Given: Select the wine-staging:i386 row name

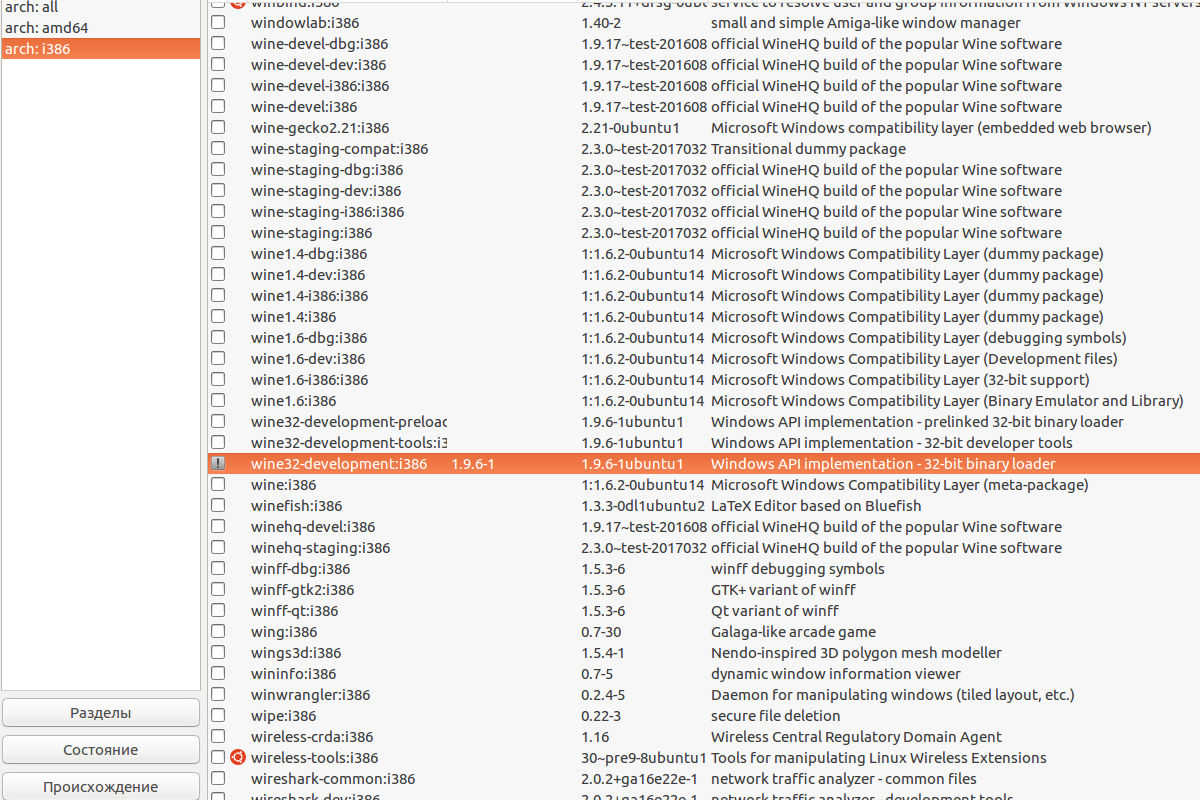Looking at the screenshot, I should (311, 232).
